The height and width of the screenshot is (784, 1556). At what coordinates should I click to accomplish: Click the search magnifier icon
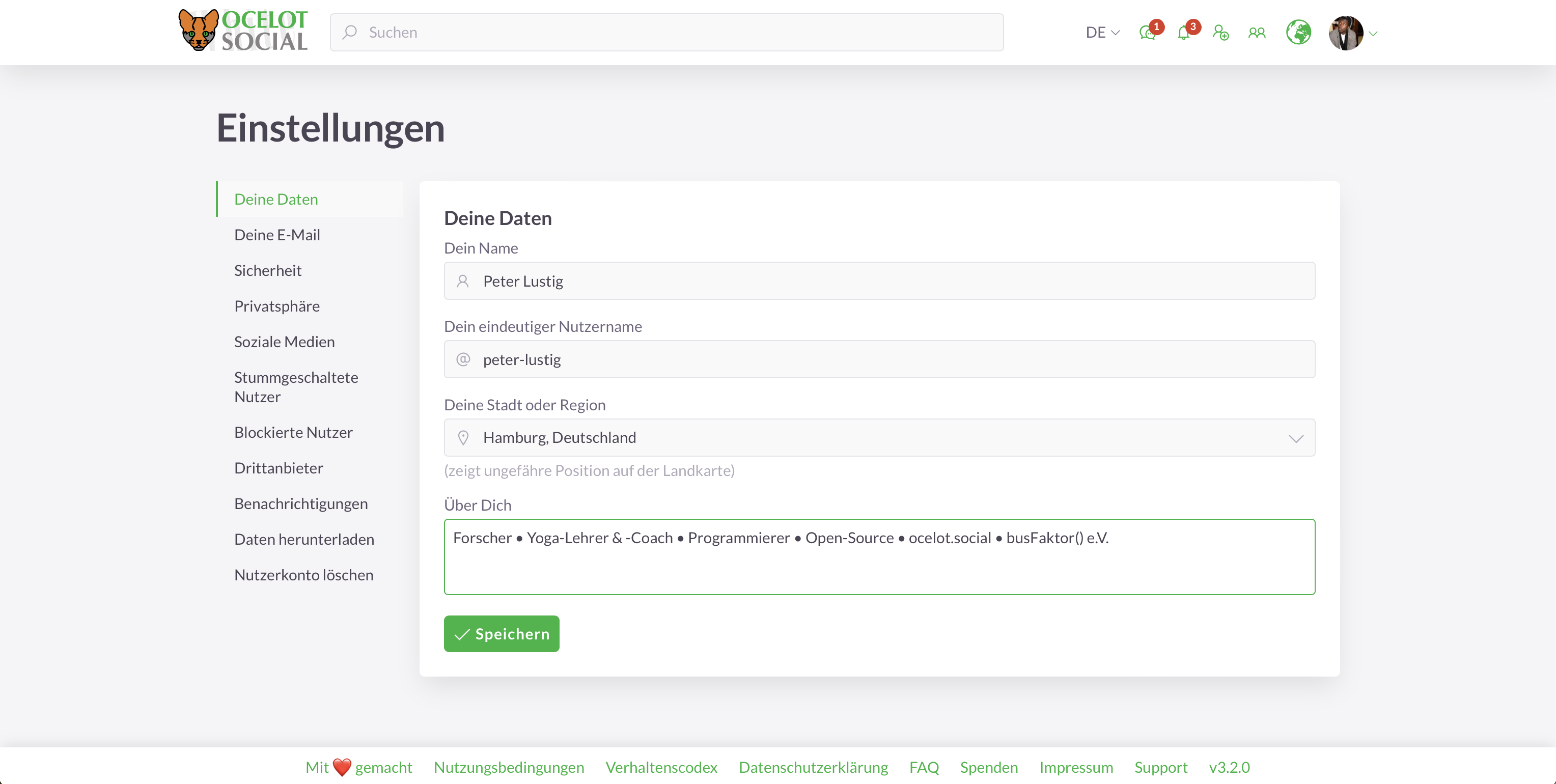(350, 32)
